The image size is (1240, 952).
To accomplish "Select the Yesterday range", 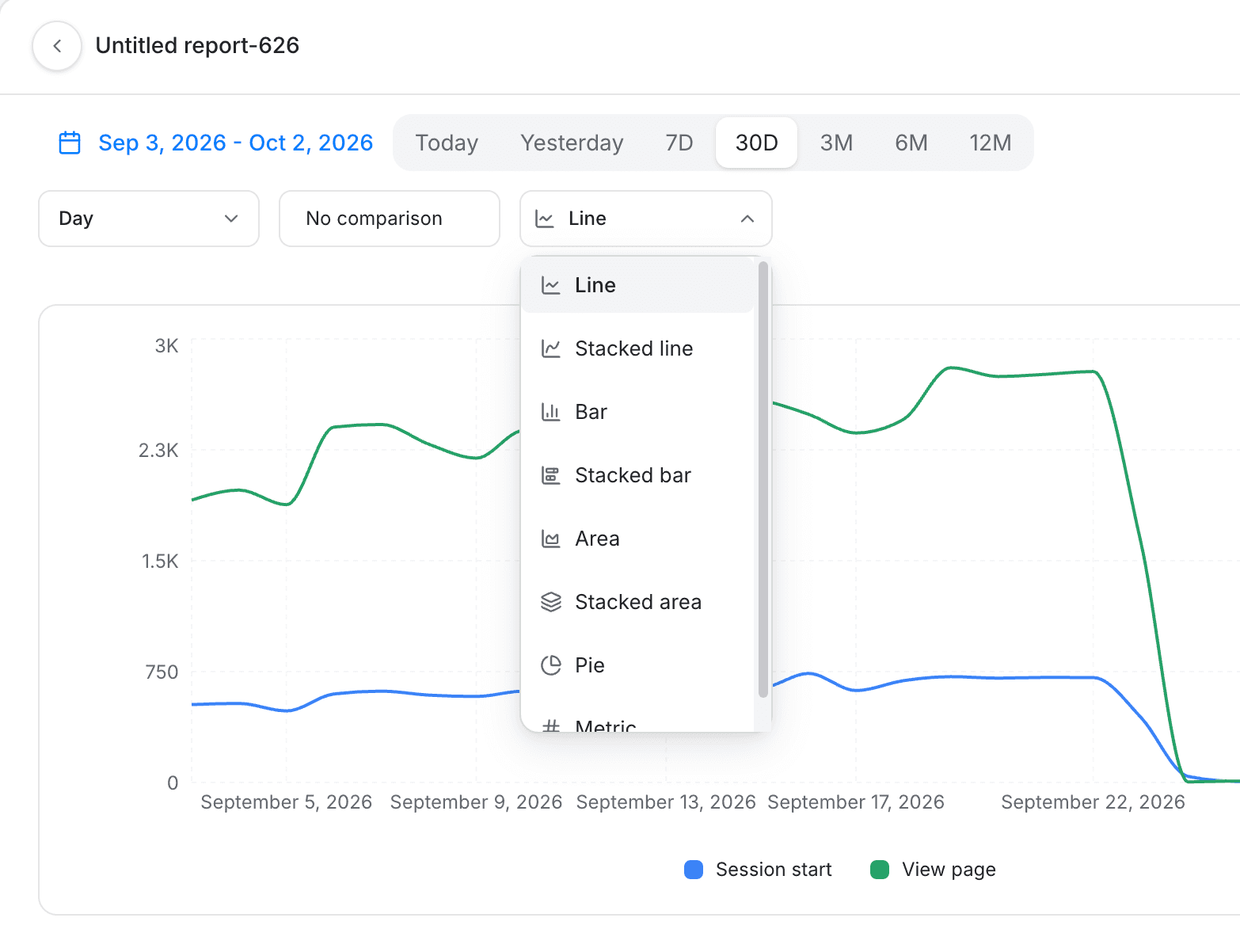I will click(x=572, y=143).
